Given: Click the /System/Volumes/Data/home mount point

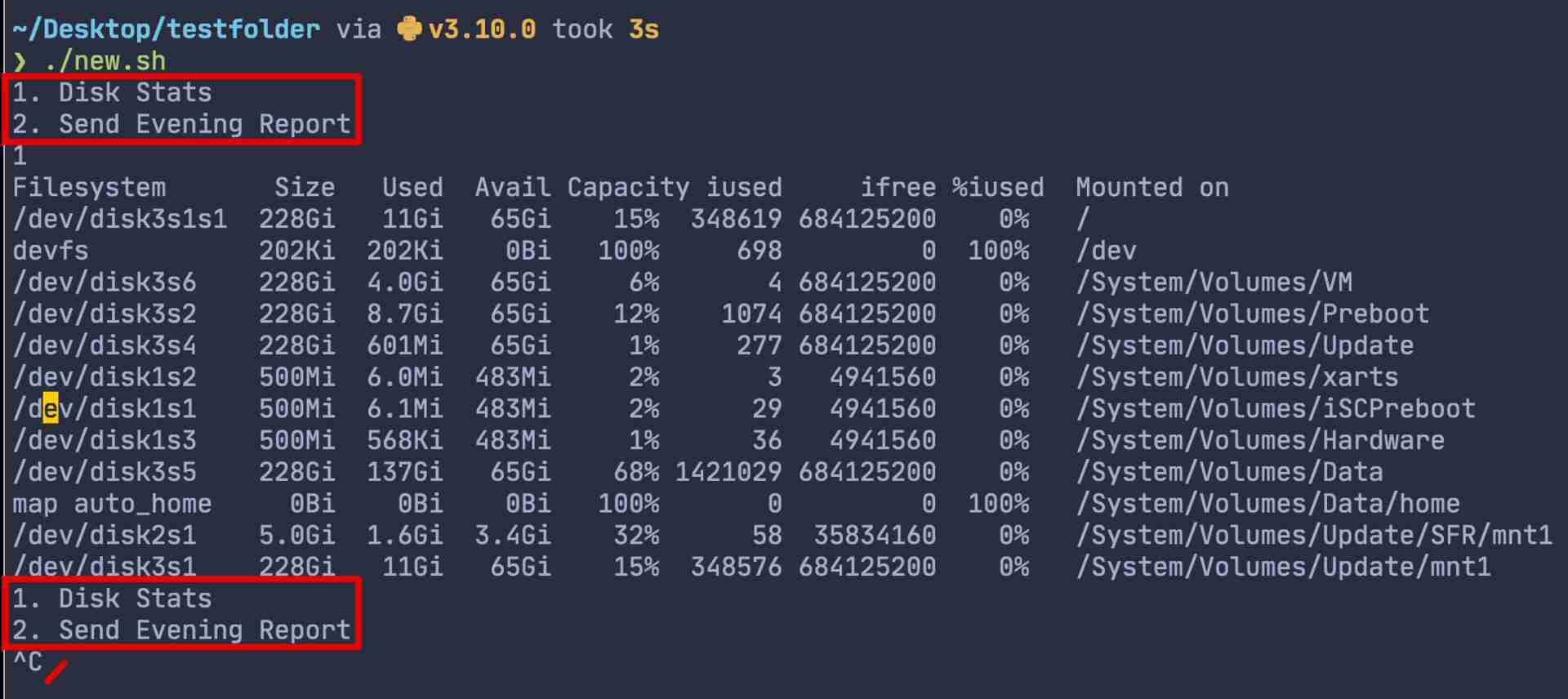Looking at the screenshot, I should coord(1268,504).
